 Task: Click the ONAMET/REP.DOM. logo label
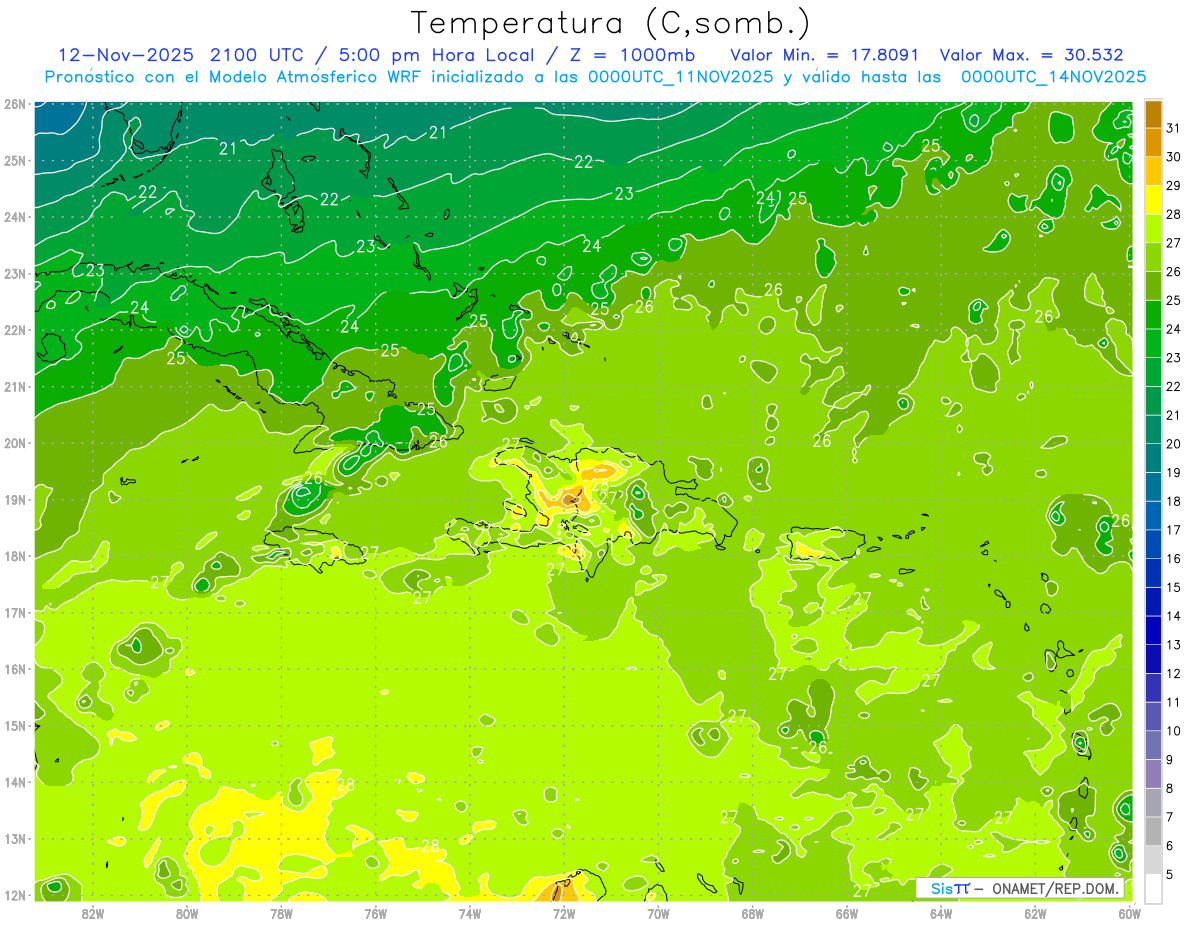pyautogui.click(x=1055, y=889)
